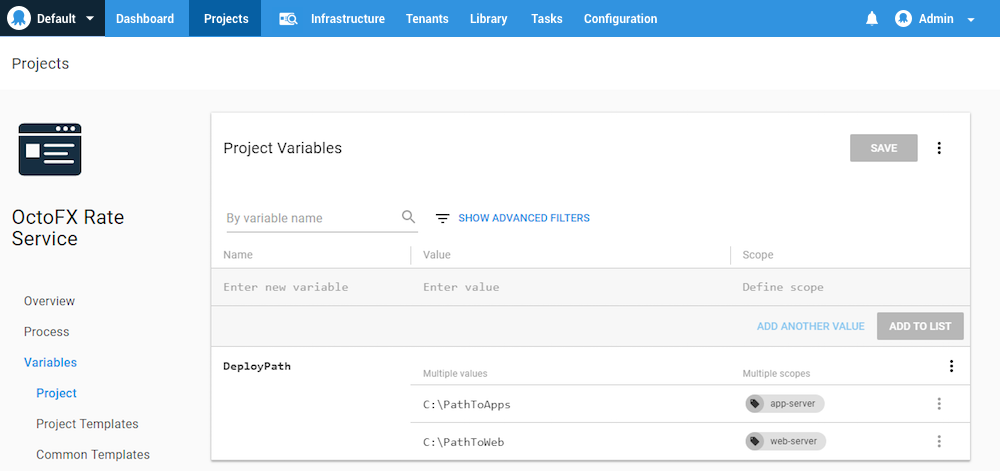Open the Tasks section
Image resolution: width=1000 pixels, height=471 pixels.
(547, 19)
